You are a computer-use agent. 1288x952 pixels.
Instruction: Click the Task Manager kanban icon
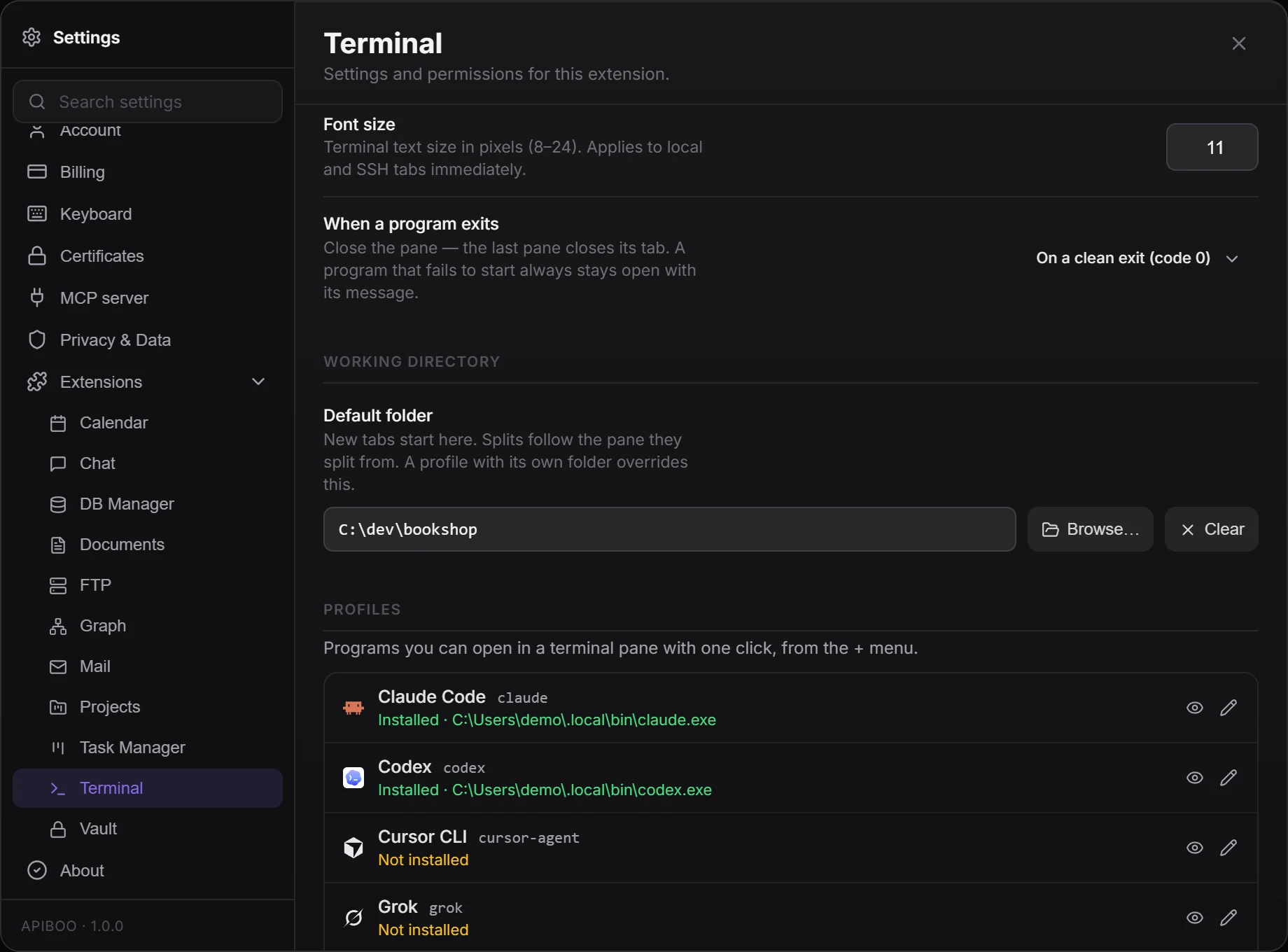tap(58, 748)
